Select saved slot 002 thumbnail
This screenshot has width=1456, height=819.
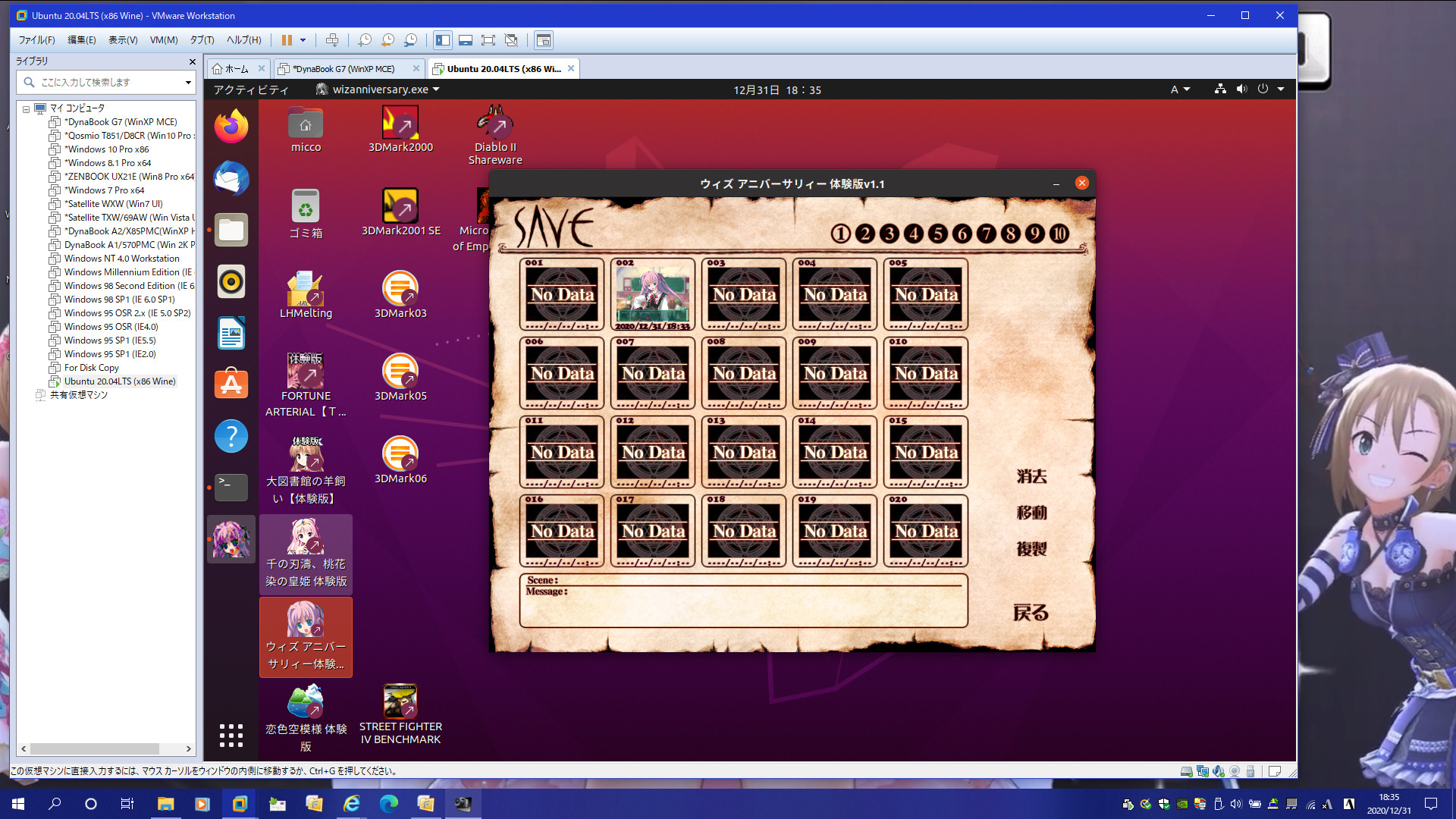tap(653, 294)
